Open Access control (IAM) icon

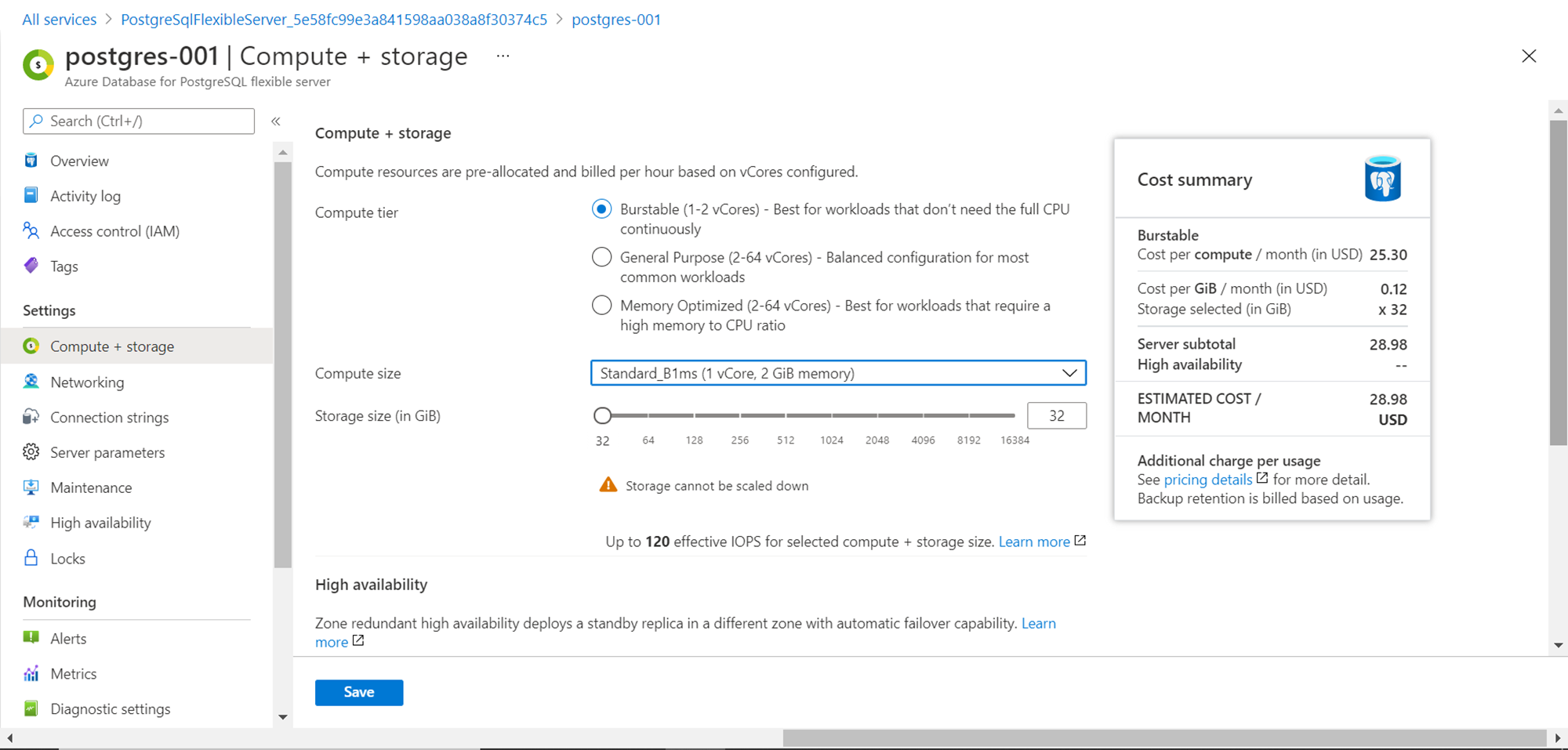(x=31, y=230)
